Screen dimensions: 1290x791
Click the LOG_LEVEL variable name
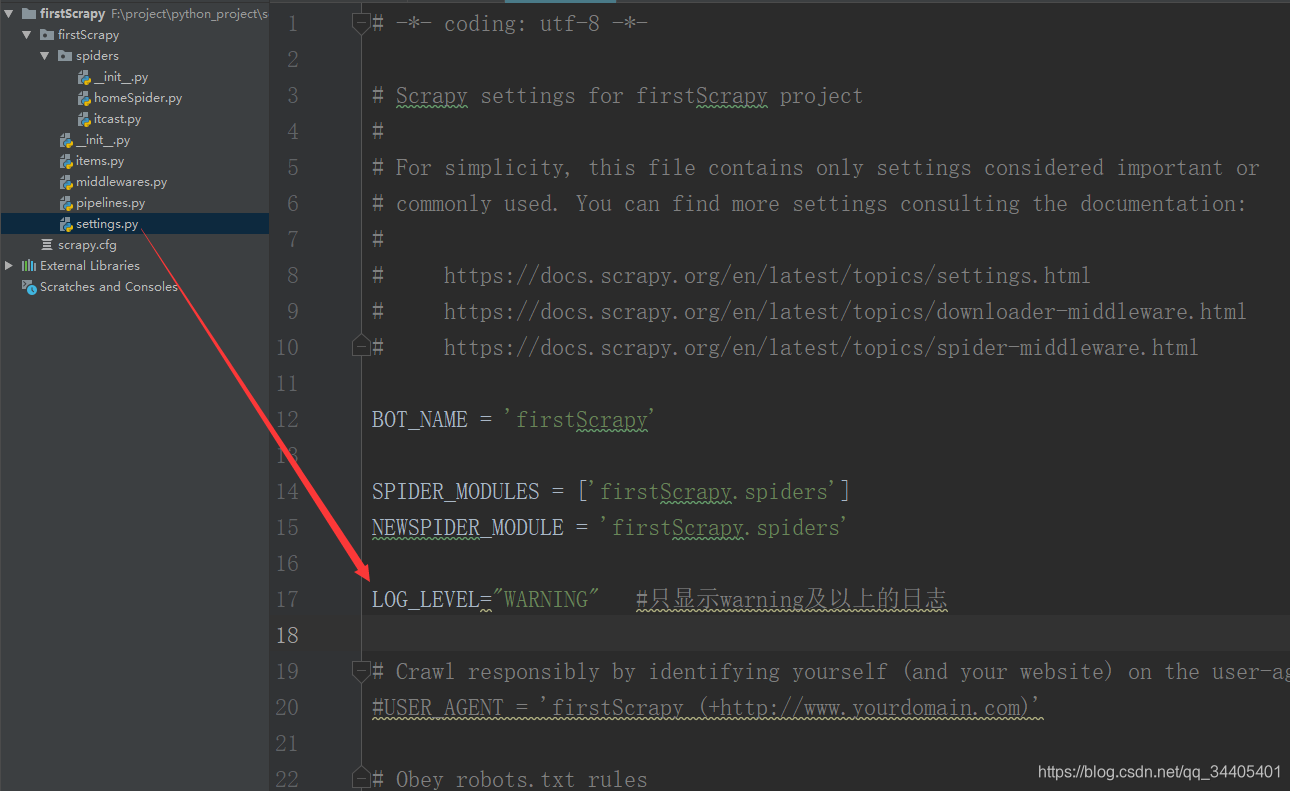425,599
